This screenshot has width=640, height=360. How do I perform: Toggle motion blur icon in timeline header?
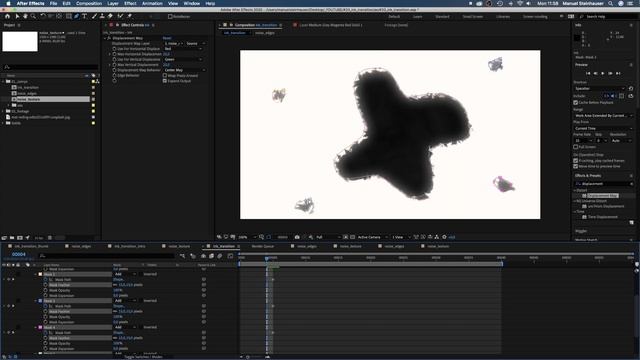(x=220, y=256)
